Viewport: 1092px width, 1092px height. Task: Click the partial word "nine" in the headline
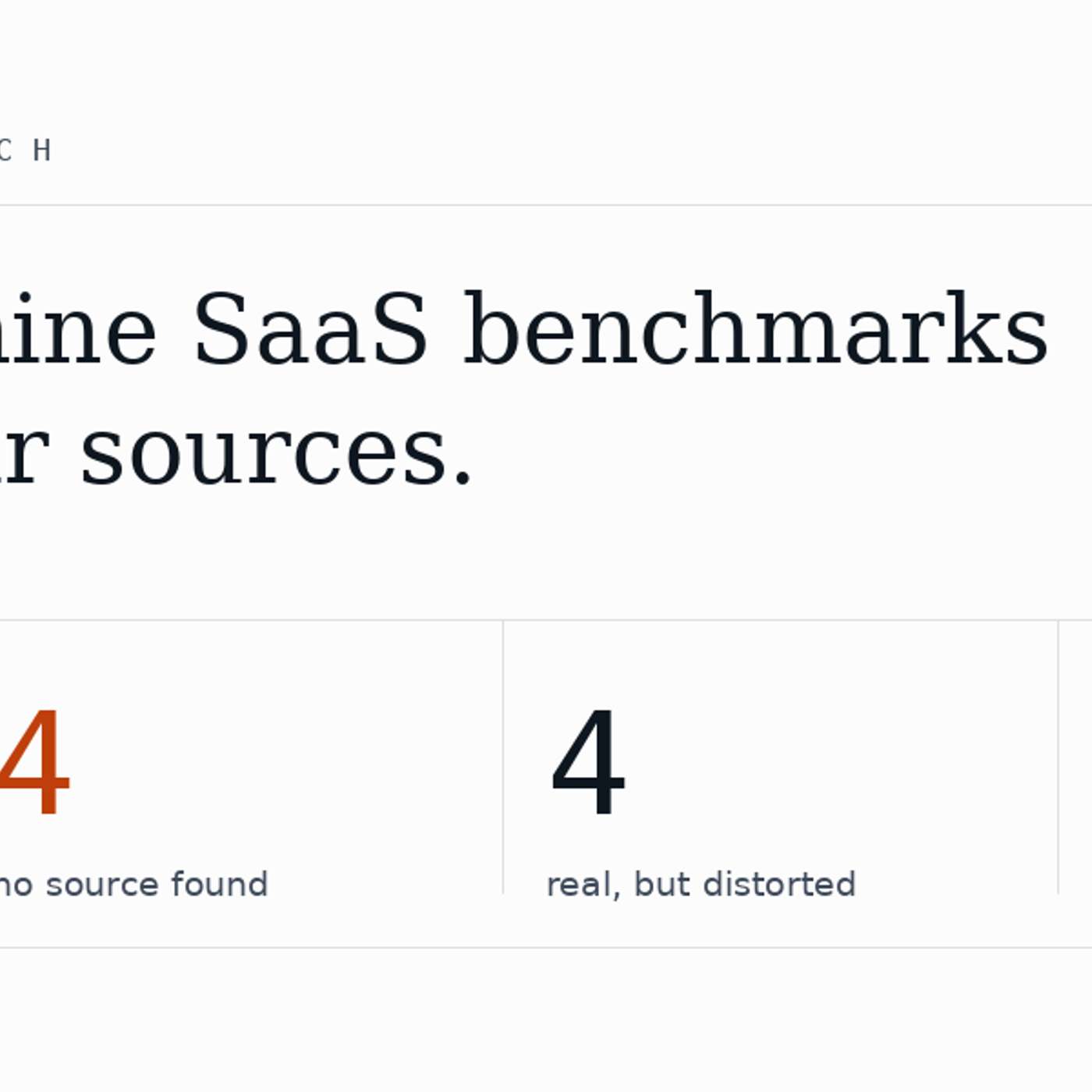[78, 328]
